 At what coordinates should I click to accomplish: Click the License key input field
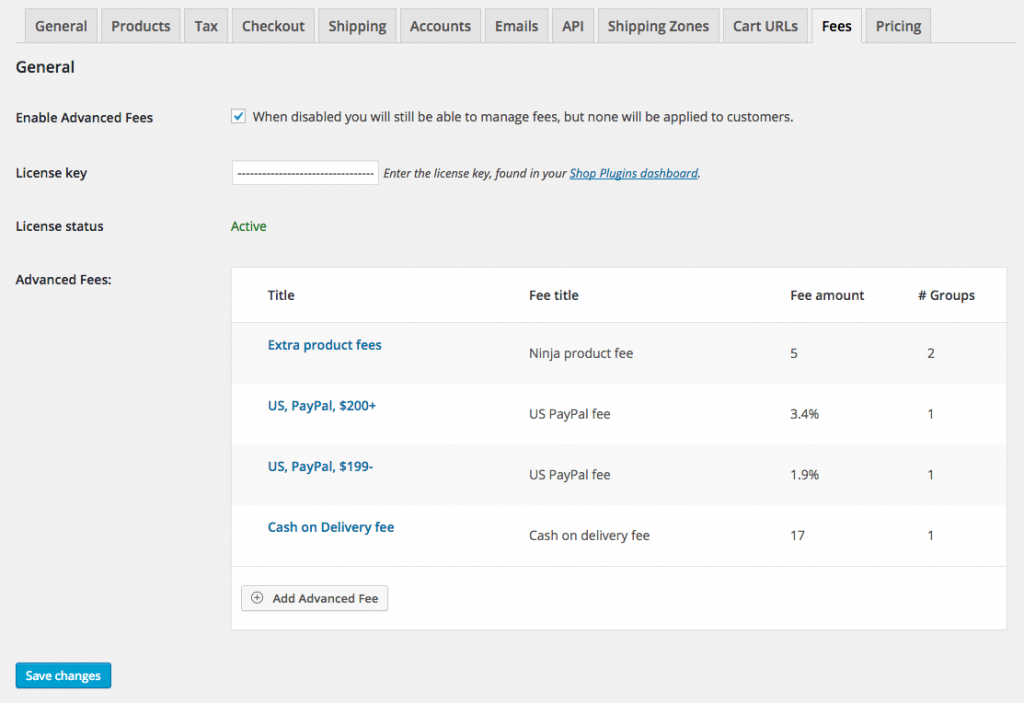click(304, 172)
